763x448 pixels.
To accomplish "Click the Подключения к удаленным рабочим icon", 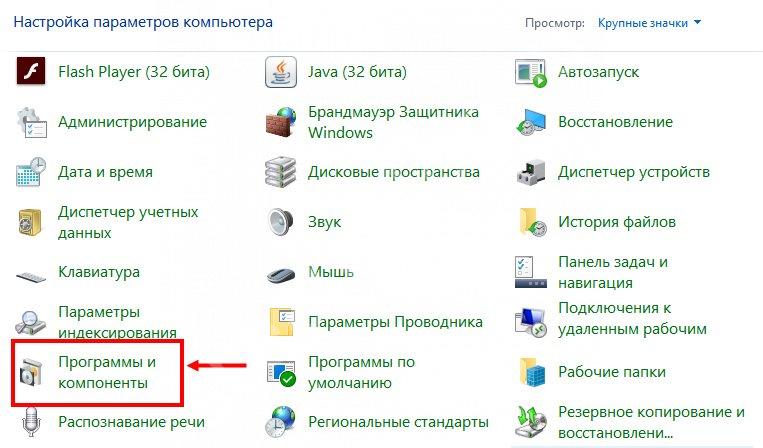I will tap(531, 322).
